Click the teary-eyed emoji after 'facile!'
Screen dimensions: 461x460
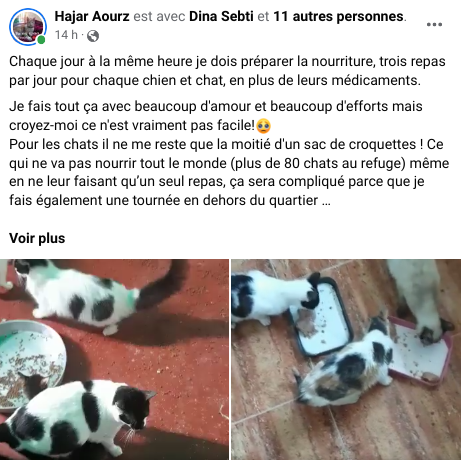[x=264, y=126]
